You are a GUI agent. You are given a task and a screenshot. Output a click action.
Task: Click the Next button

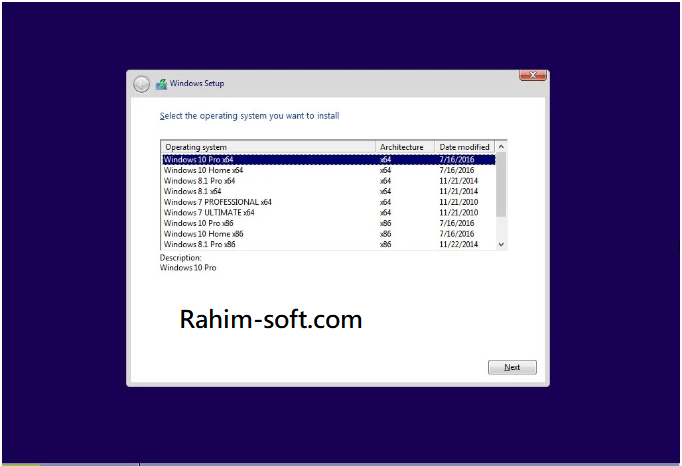[512, 367]
